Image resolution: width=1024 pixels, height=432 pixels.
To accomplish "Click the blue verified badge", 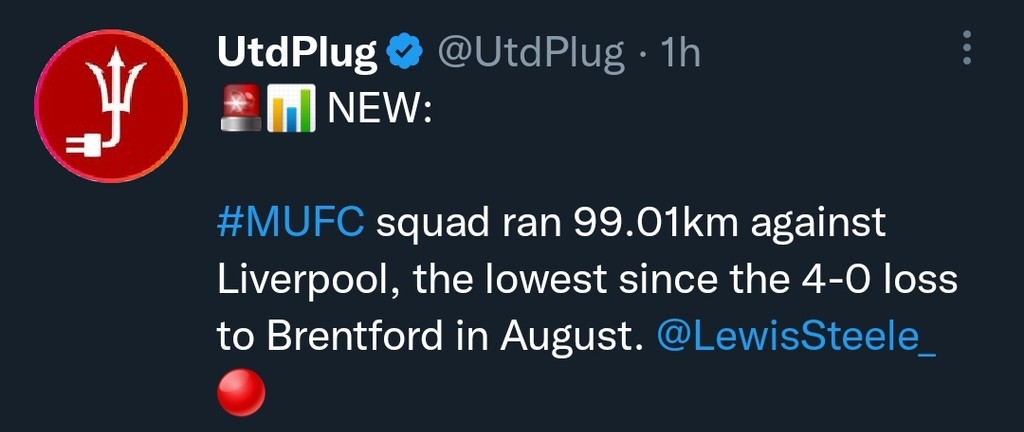I will [x=403, y=51].
